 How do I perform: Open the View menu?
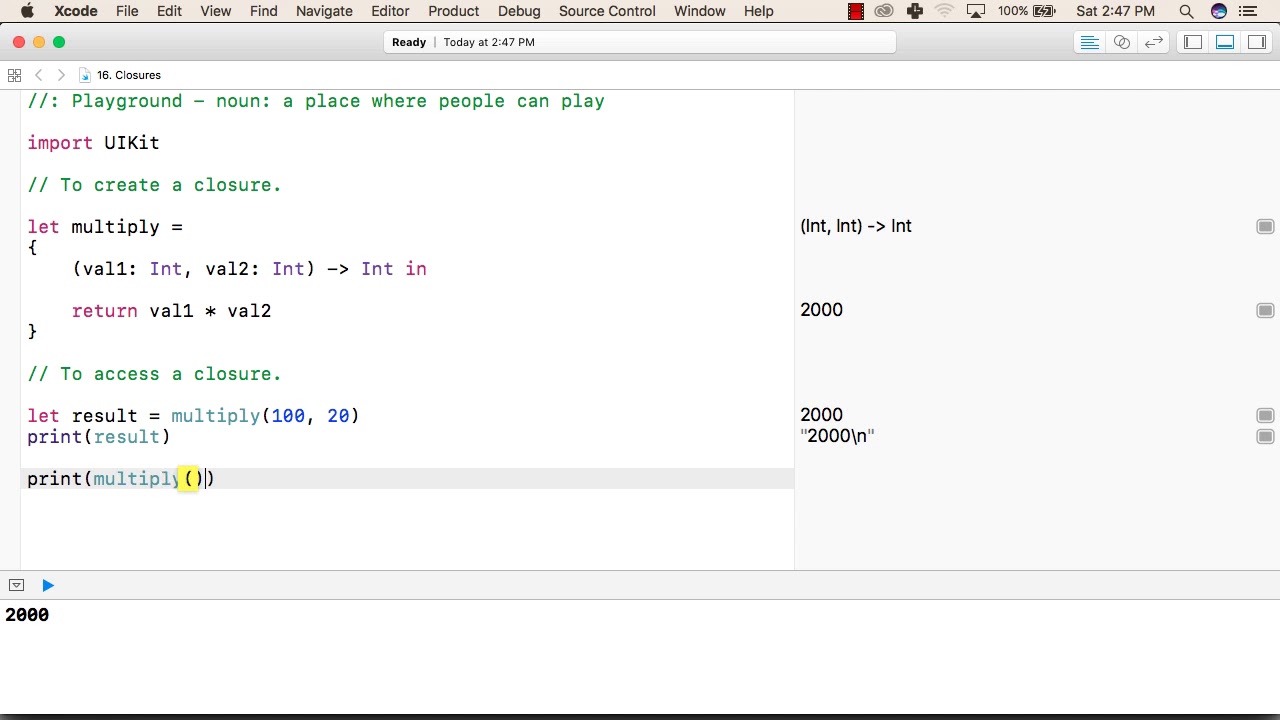pyautogui.click(x=215, y=11)
